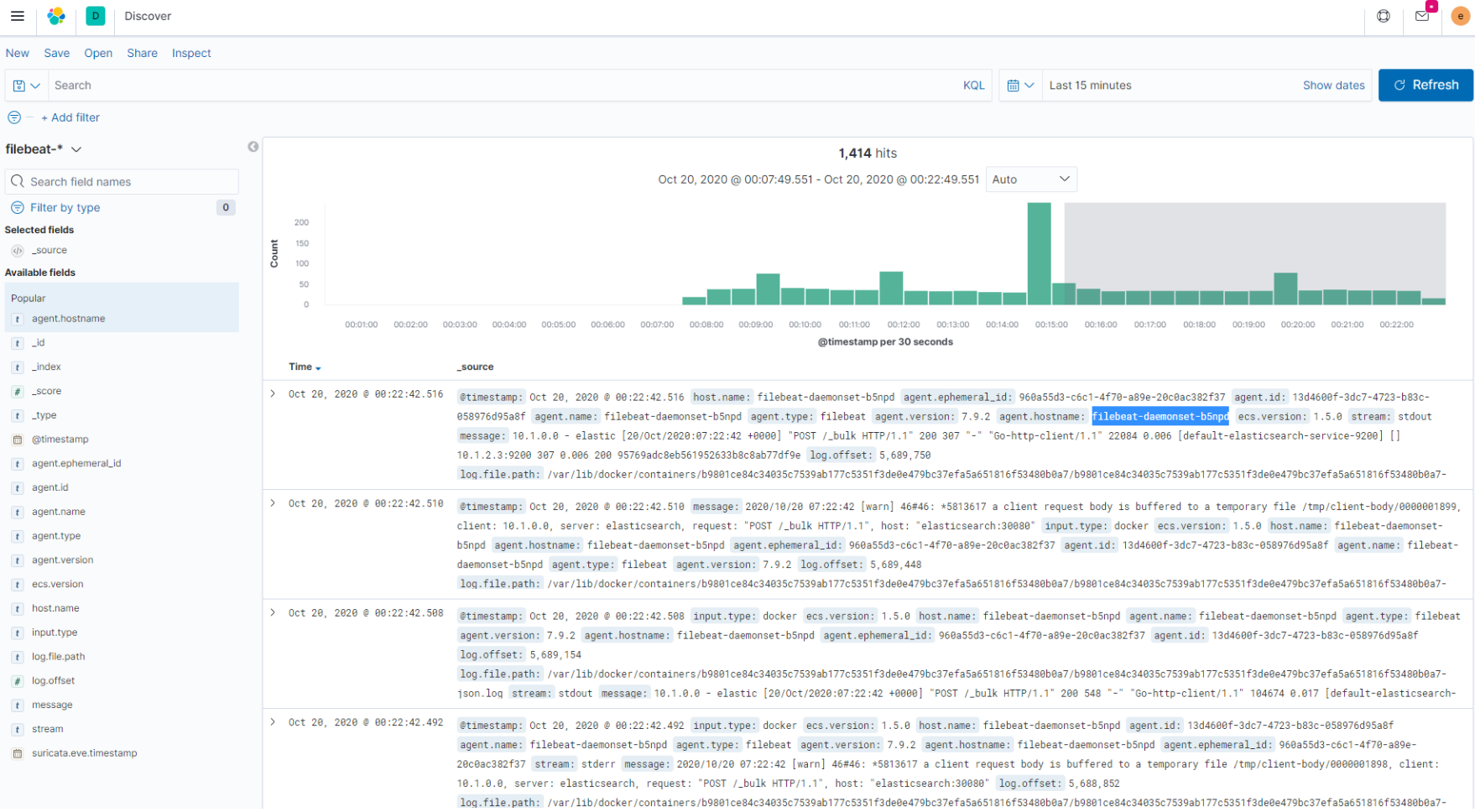Viewport: 1475px width, 812px height.
Task: Expand the 00:22:42.508 log row
Action: pos(273,612)
